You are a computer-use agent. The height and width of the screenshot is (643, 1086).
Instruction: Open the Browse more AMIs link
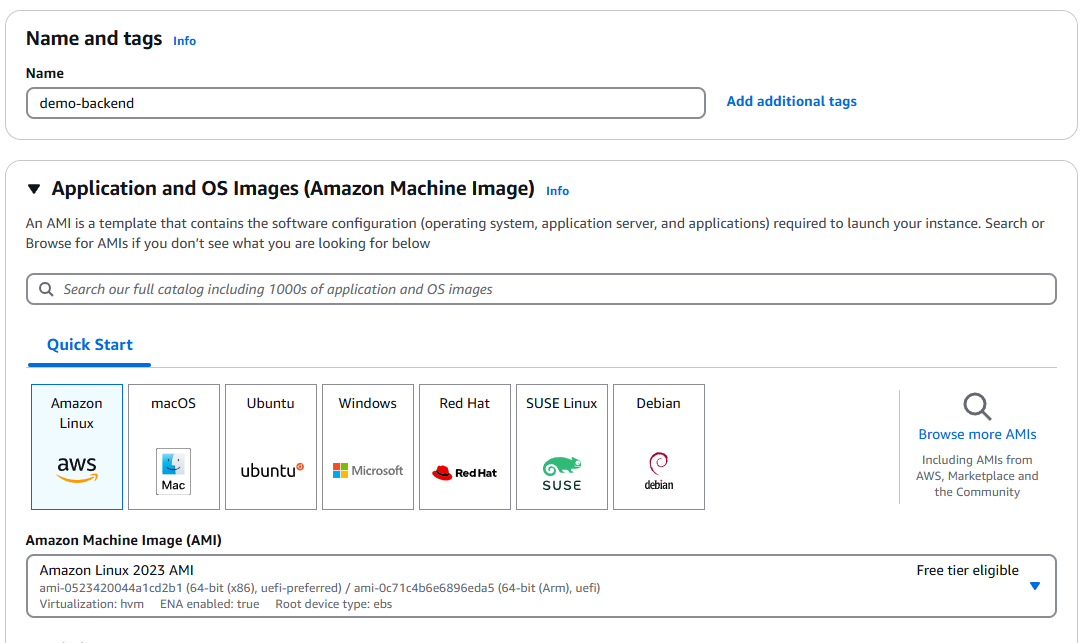977,434
